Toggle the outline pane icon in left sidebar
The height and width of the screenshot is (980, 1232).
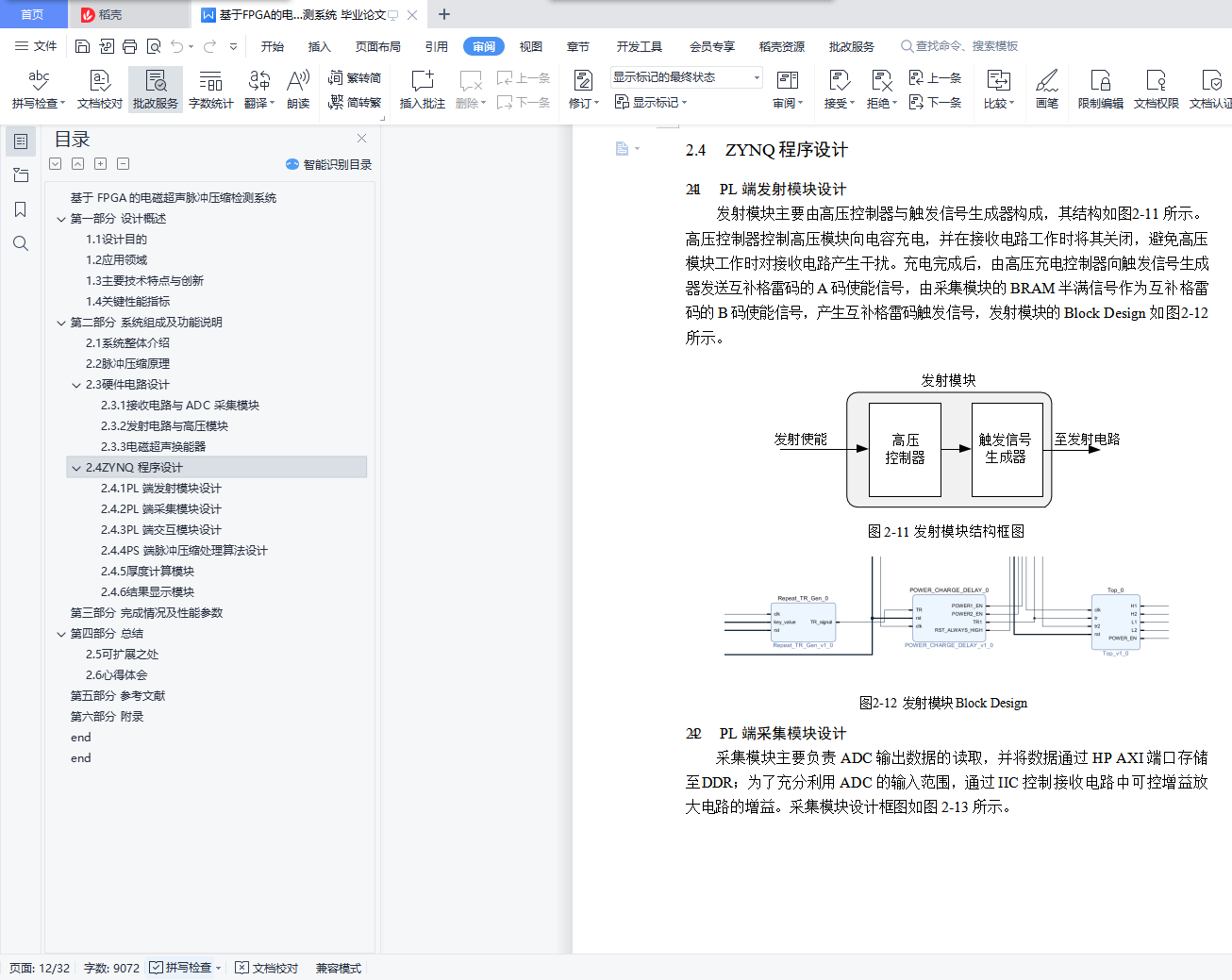(21, 141)
